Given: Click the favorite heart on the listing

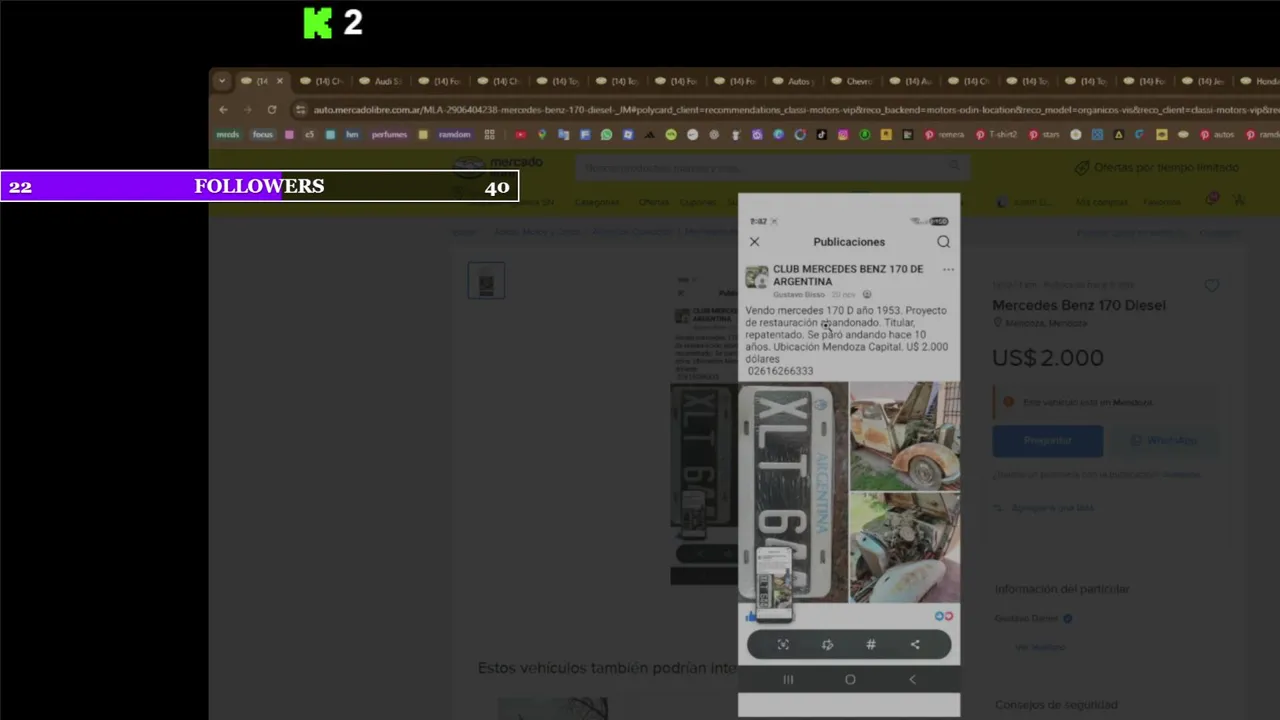Looking at the screenshot, I should pos(1212,286).
